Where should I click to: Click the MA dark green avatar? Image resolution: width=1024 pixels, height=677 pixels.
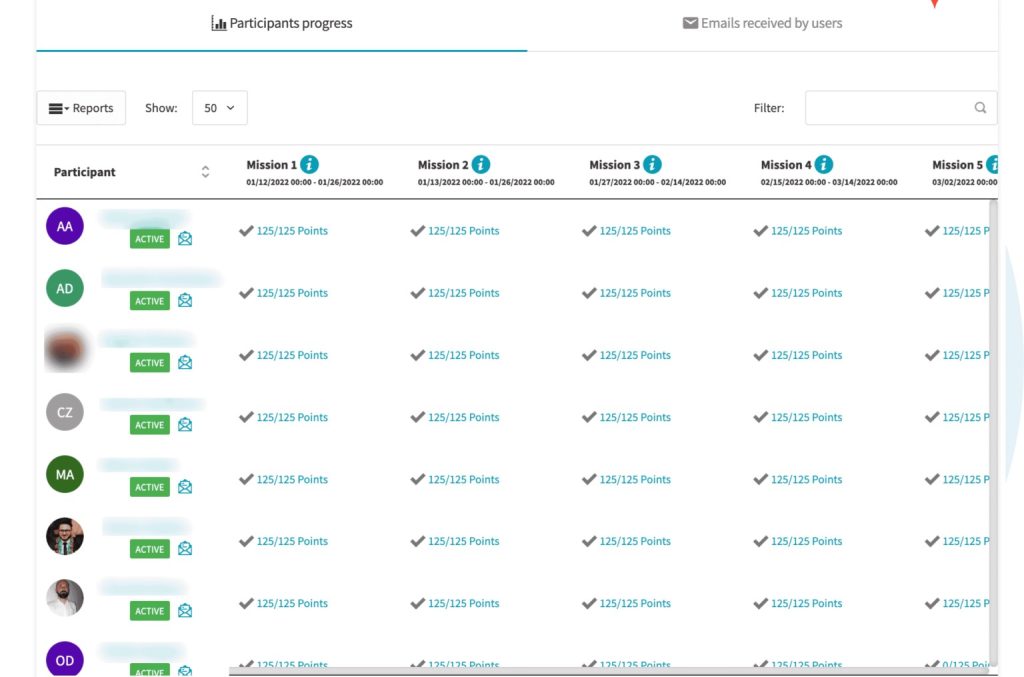(x=65, y=475)
